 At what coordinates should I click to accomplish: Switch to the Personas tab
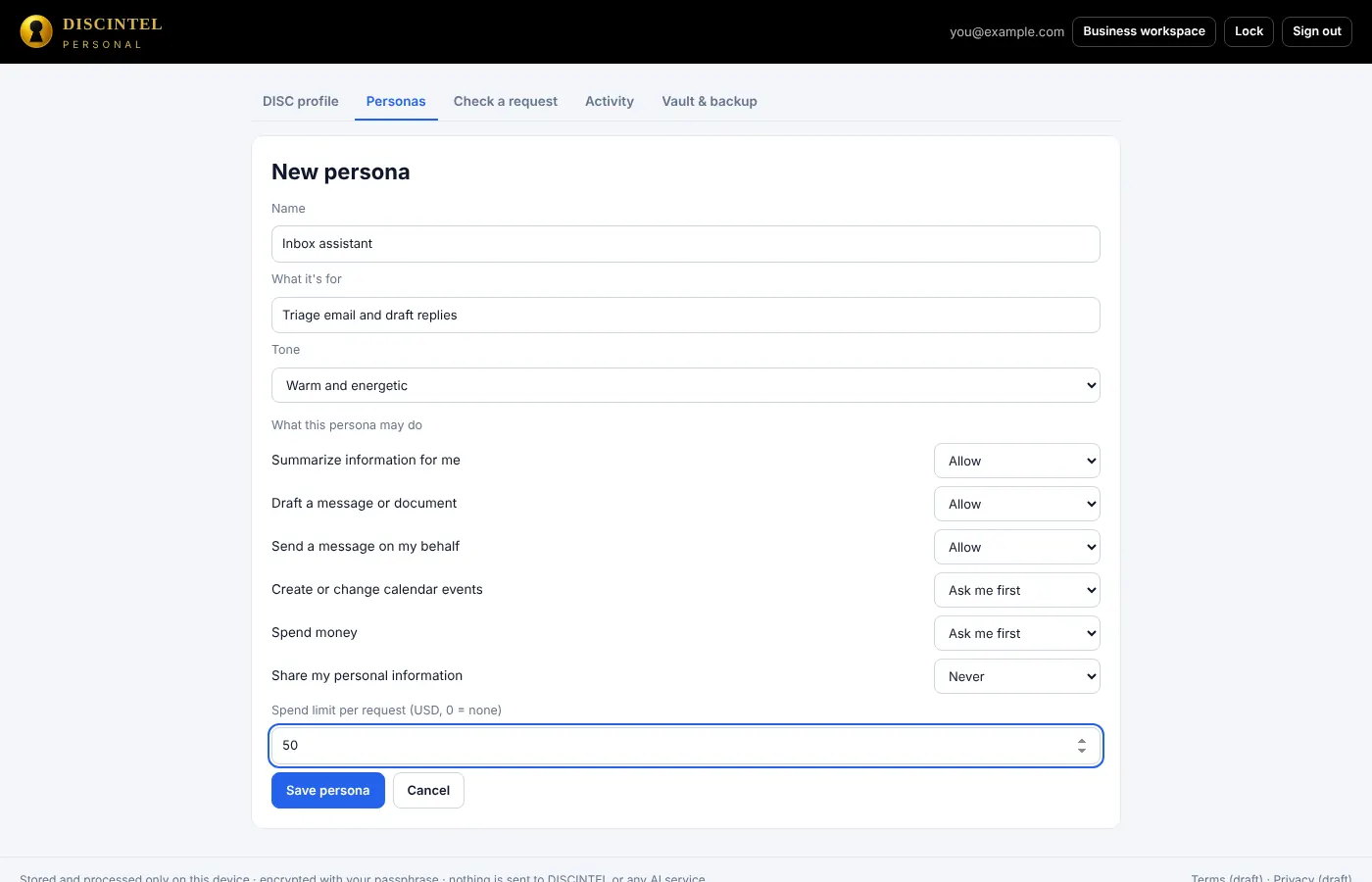coord(396,101)
